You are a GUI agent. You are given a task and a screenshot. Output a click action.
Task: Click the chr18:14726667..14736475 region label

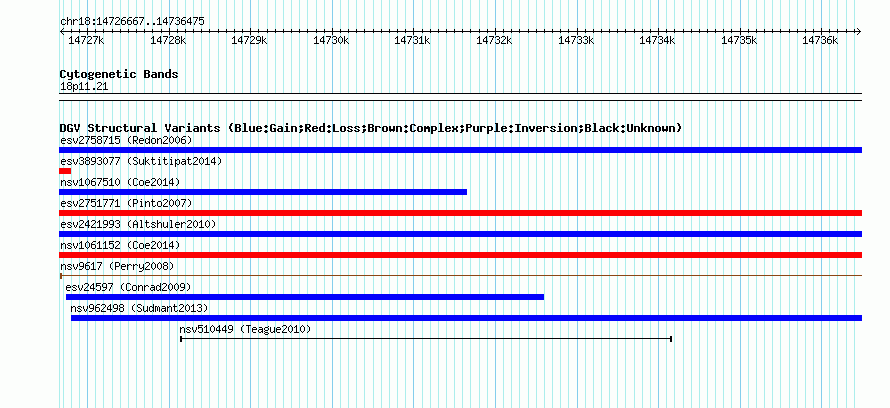point(132,22)
